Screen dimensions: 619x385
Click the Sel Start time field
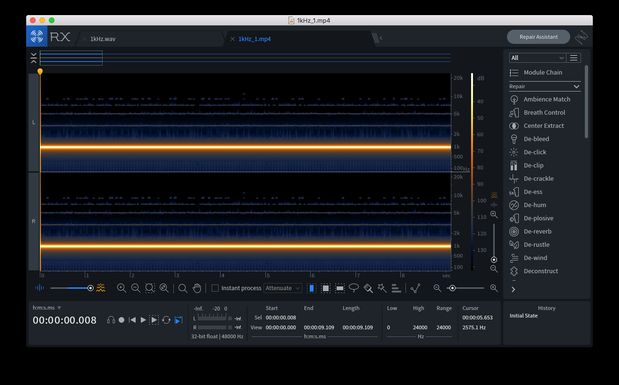281,318
